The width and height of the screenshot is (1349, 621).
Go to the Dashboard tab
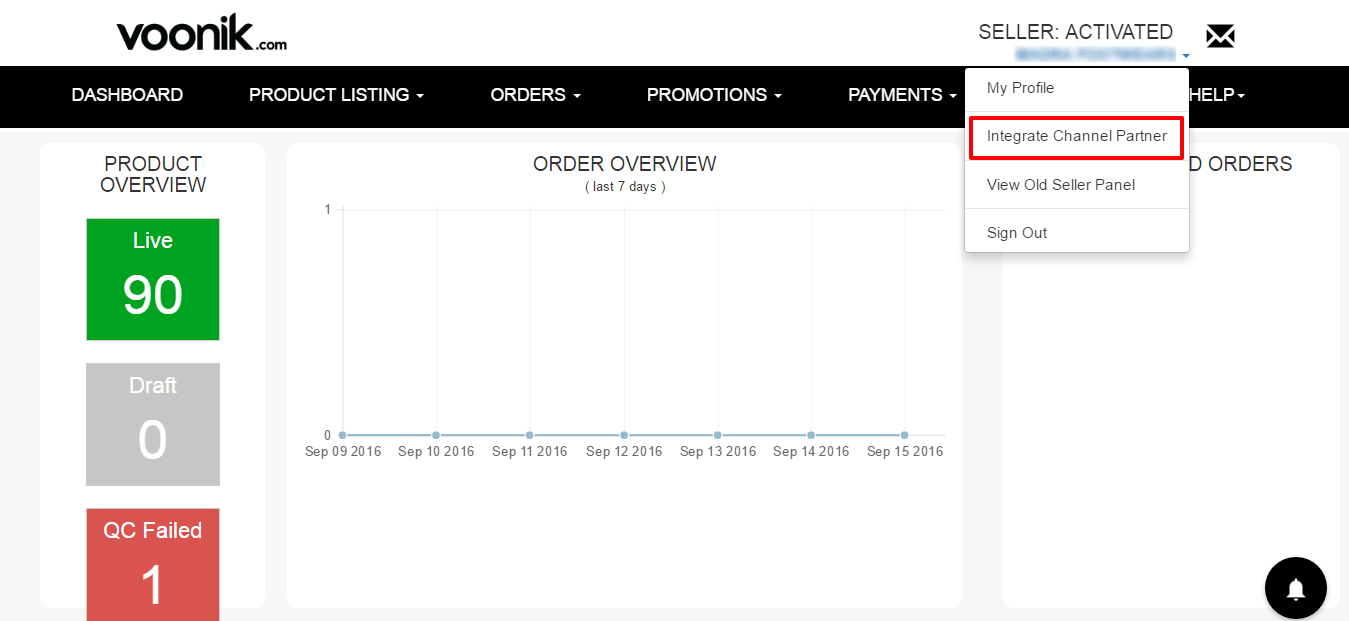click(127, 95)
